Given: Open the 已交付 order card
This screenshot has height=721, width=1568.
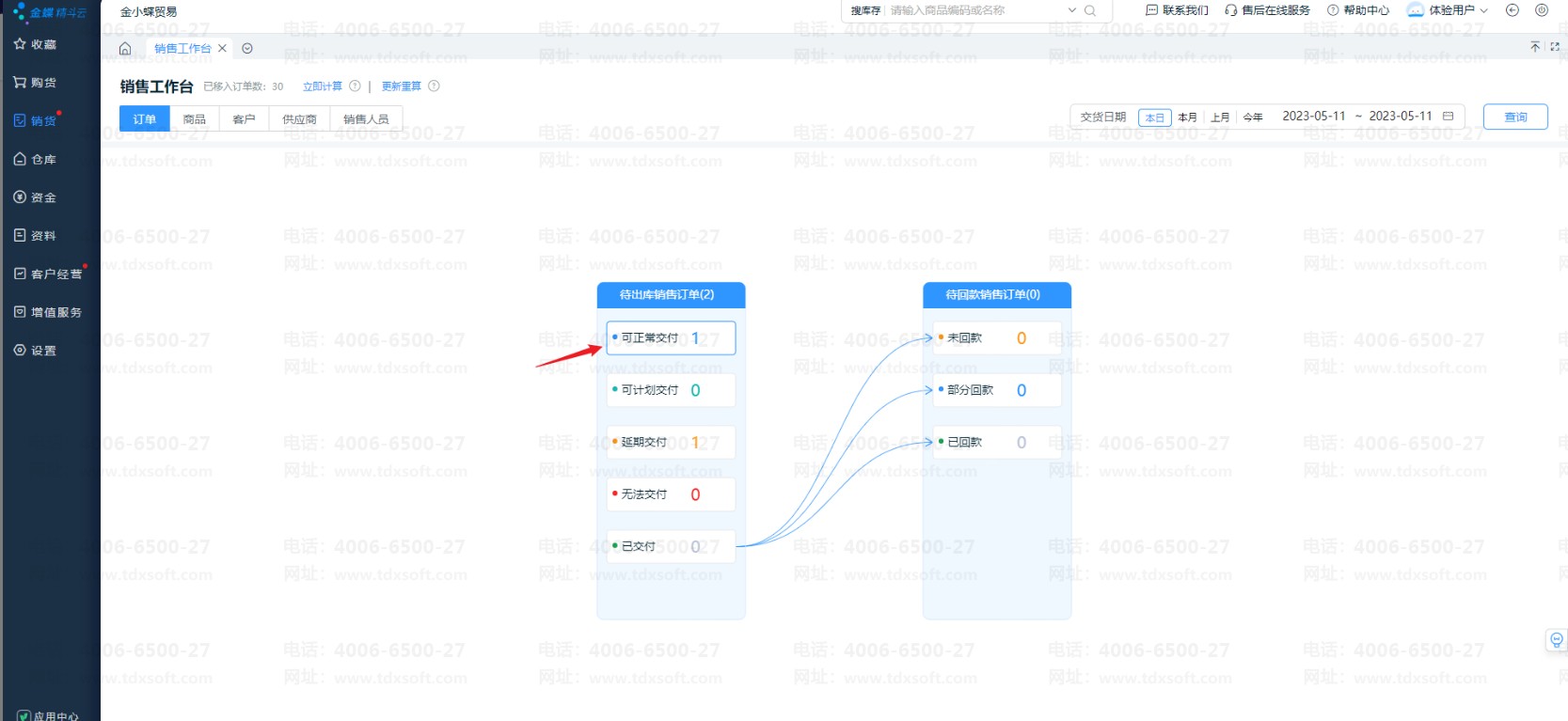Looking at the screenshot, I should click(x=671, y=546).
